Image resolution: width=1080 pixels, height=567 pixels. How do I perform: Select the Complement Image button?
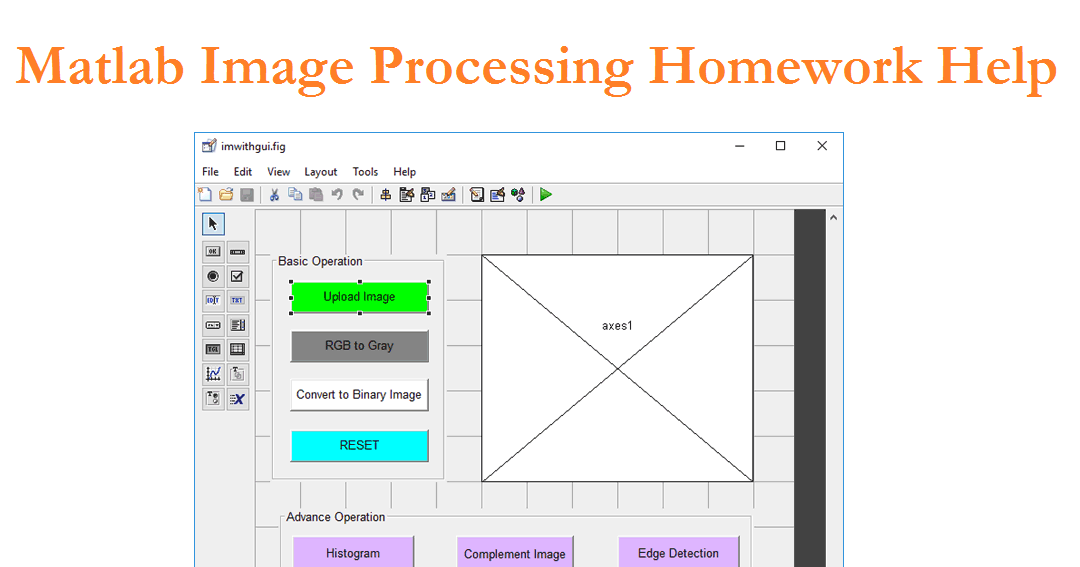(x=515, y=553)
